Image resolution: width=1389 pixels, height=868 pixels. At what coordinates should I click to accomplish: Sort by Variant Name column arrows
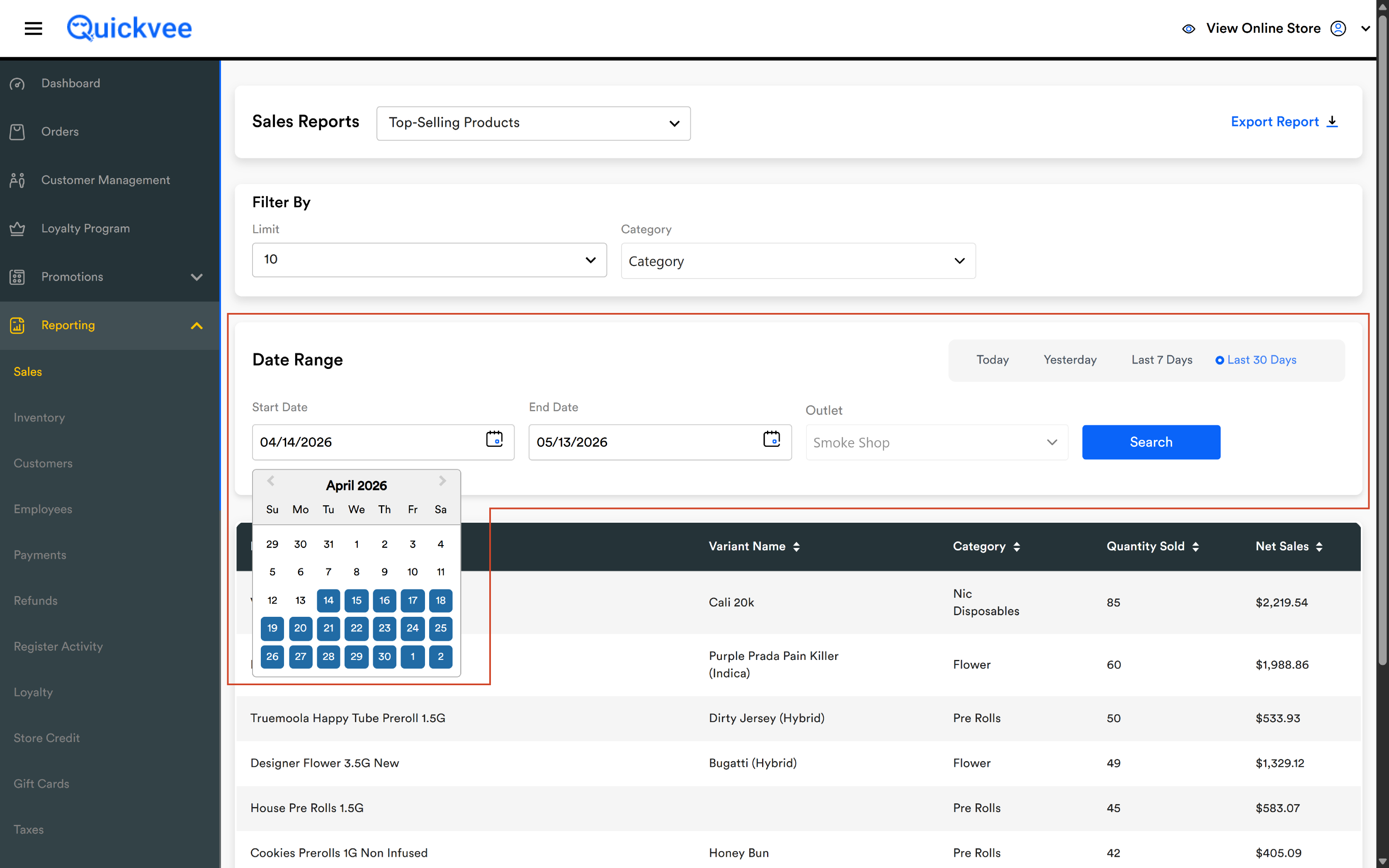(x=796, y=546)
